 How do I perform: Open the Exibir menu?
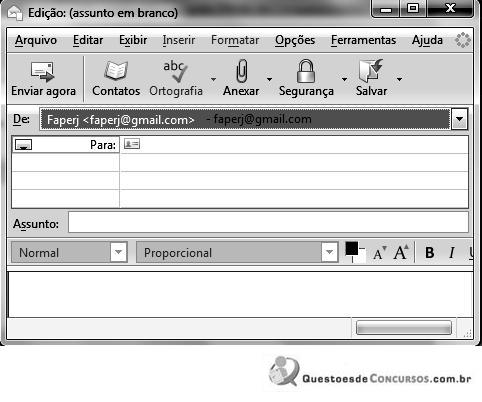[133, 40]
